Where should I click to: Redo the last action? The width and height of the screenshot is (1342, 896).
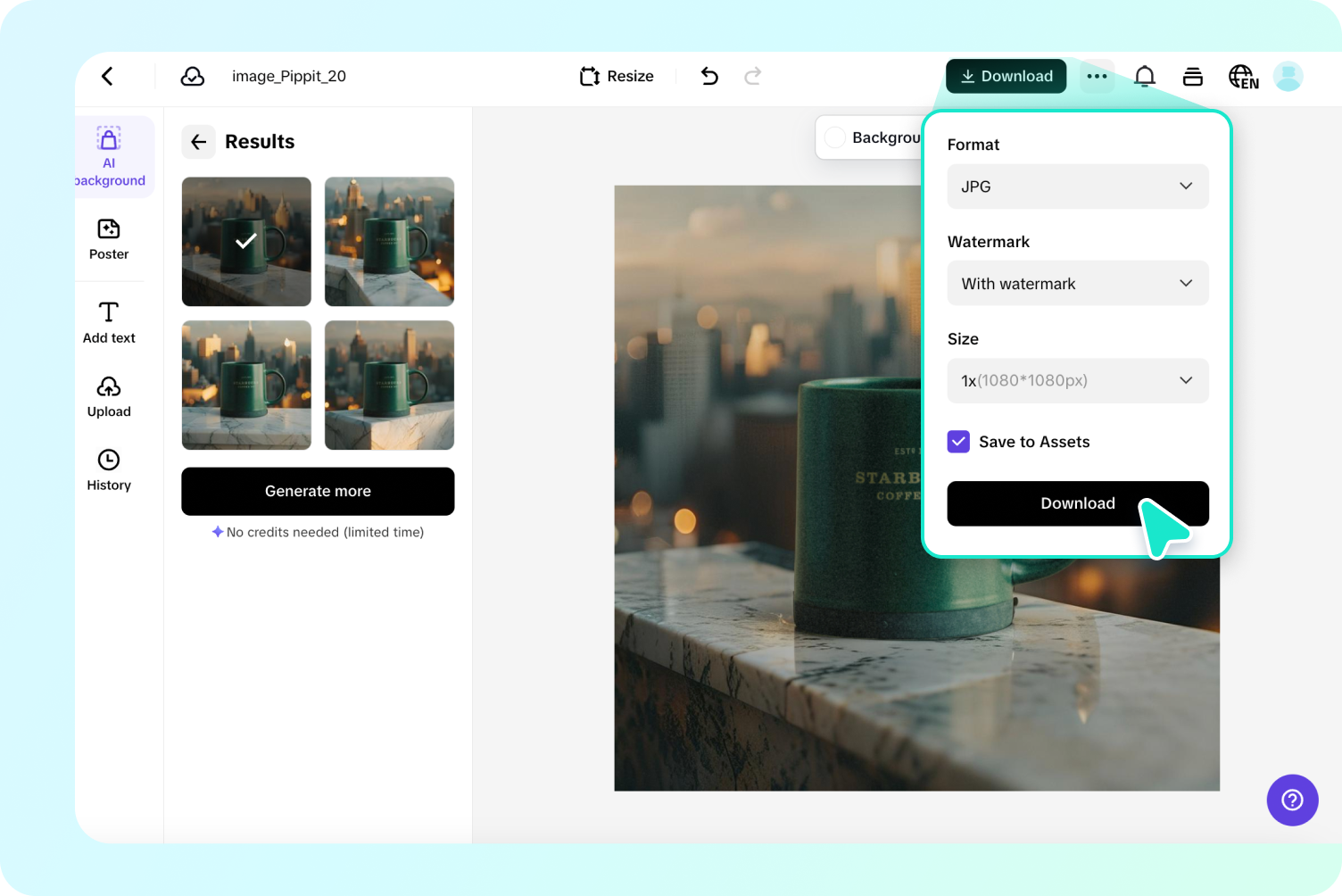[x=753, y=77]
